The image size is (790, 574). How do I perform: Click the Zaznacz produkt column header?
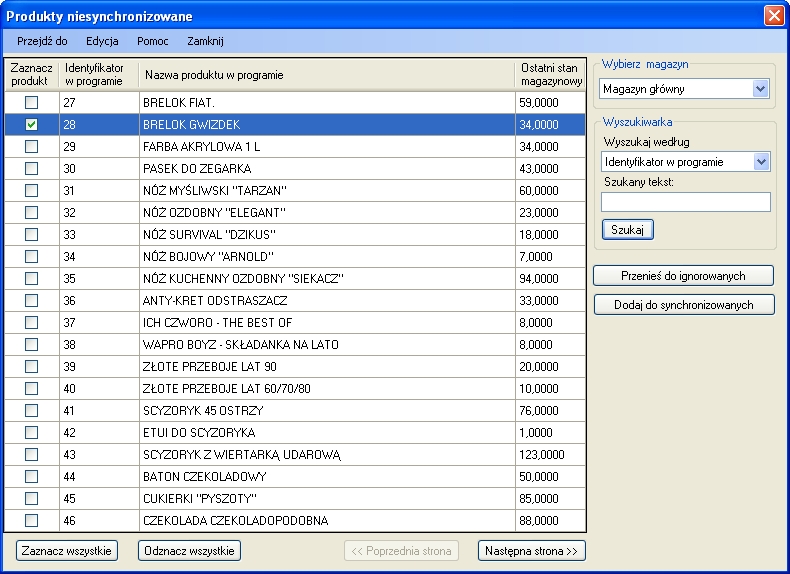tap(32, 75)
